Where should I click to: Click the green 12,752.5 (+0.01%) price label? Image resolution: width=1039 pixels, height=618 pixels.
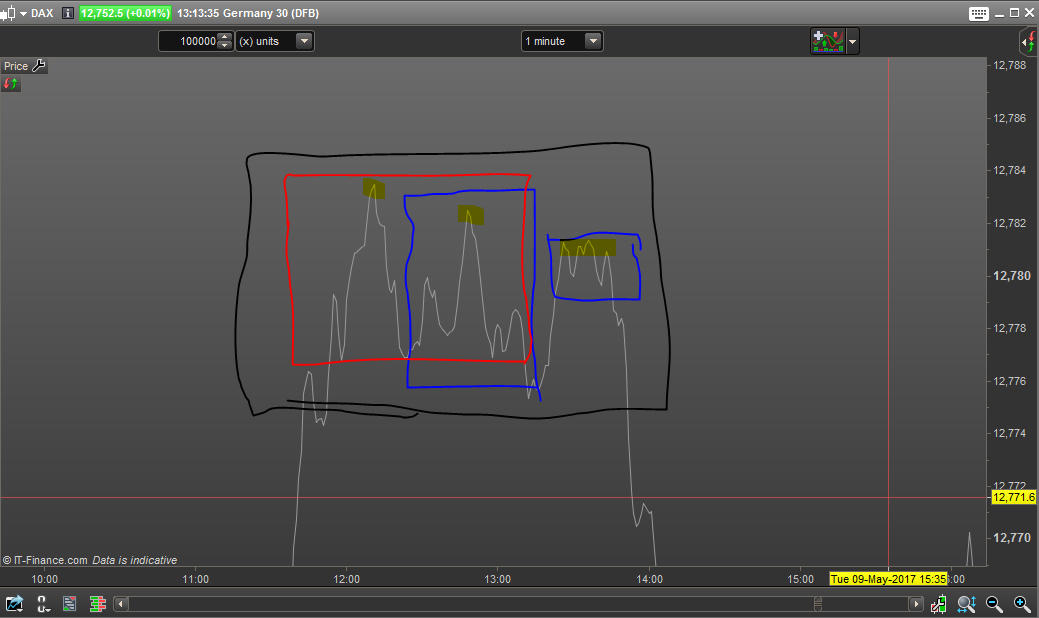coord(125,13)
